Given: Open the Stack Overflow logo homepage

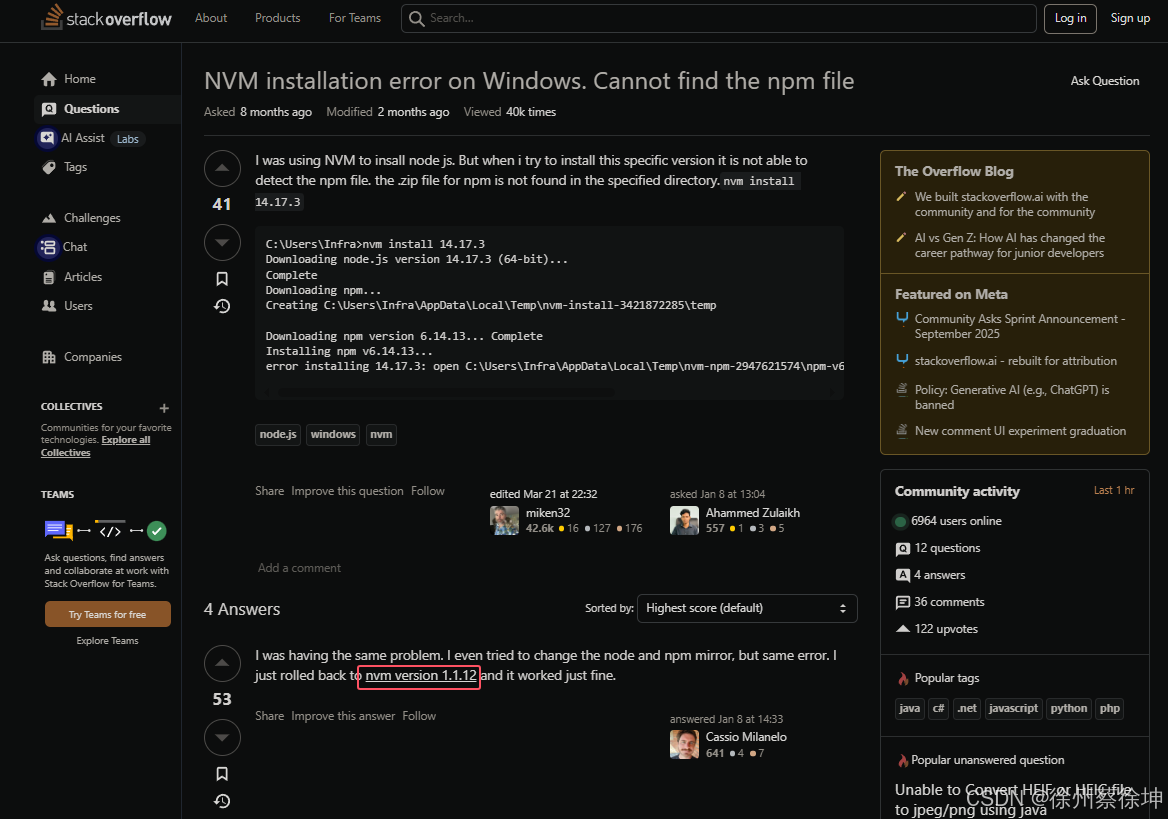Looking at the screenshot, I should click(x=106, y=18).
